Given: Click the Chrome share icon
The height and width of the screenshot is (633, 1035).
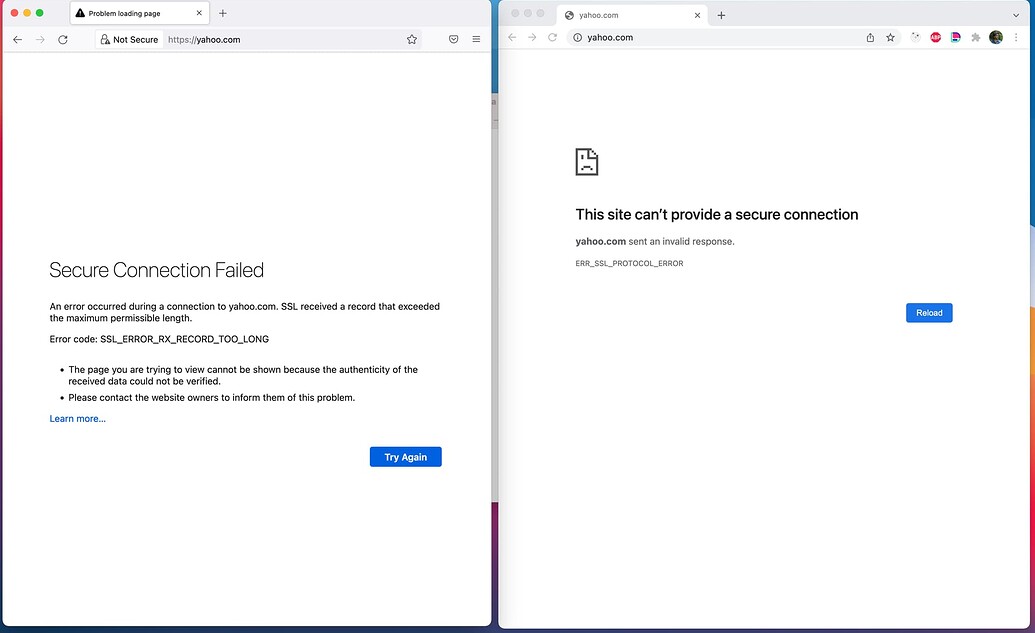Looking at the screenshot, I should point(870,37).
